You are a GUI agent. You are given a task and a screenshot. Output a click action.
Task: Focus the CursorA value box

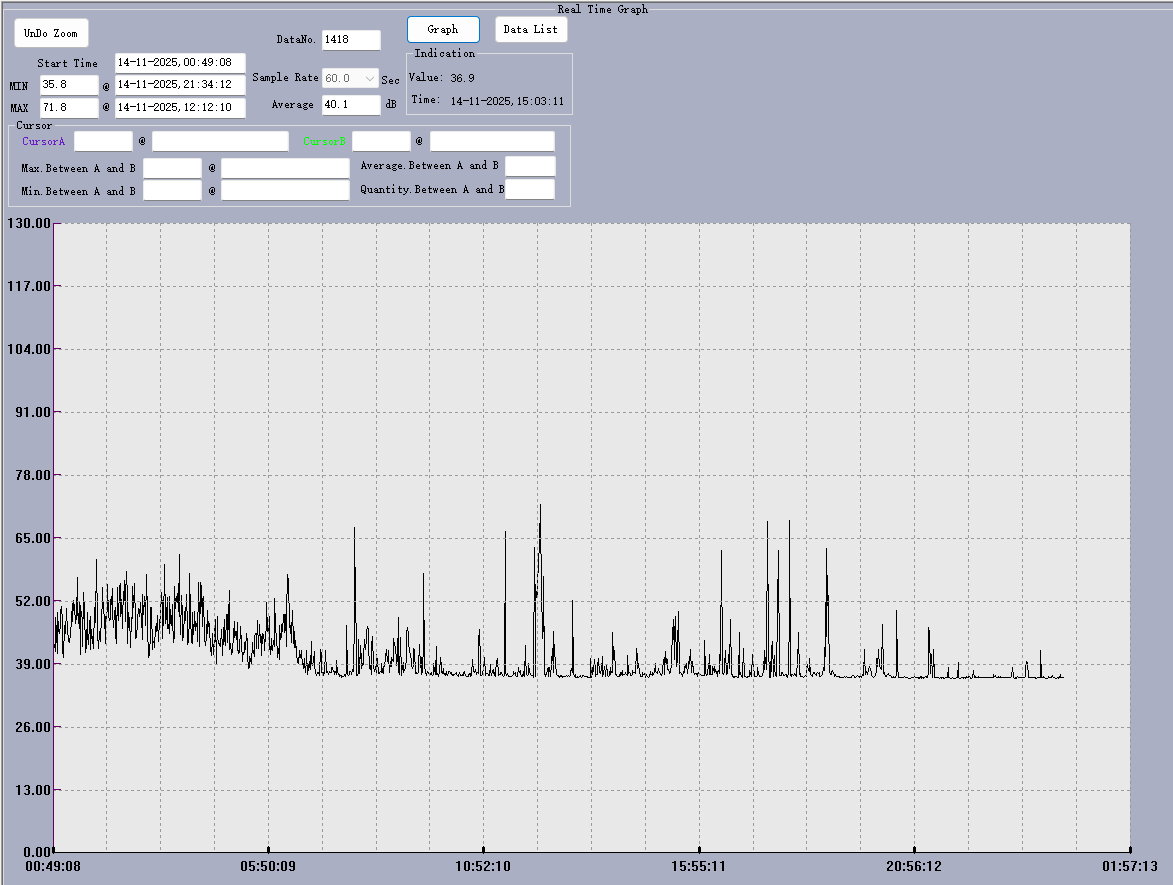tap(103, 142)
